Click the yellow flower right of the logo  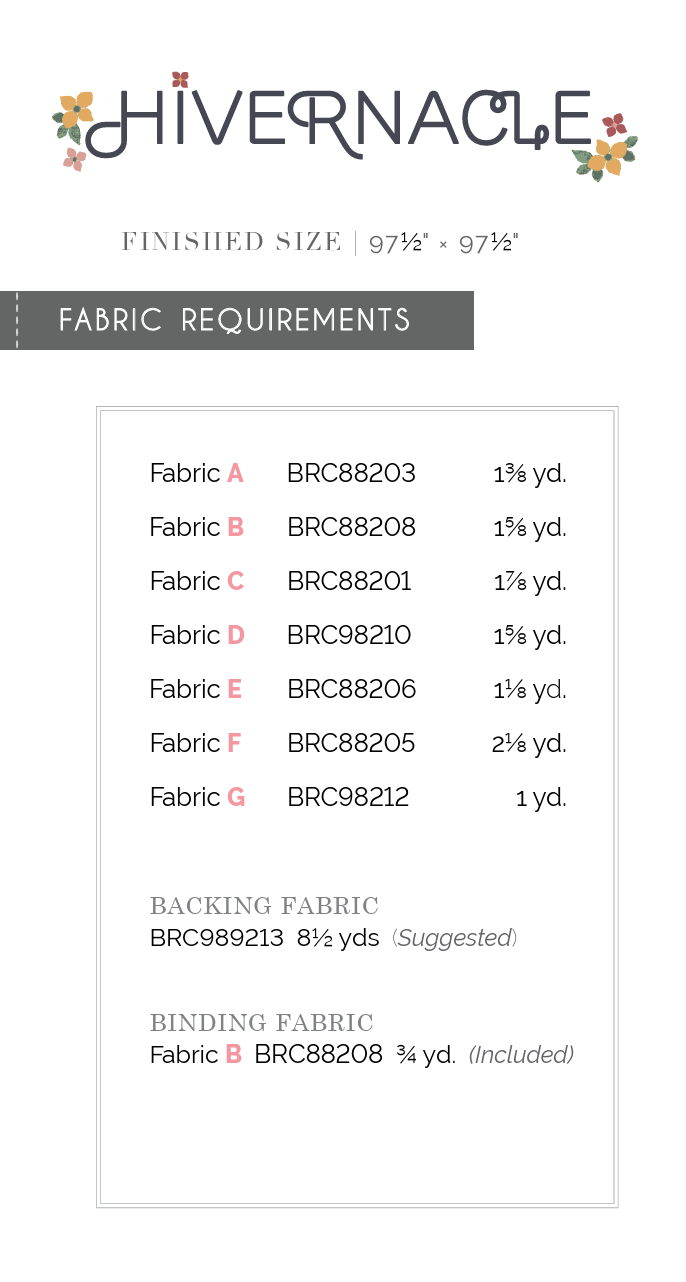[x=610, y=156]
